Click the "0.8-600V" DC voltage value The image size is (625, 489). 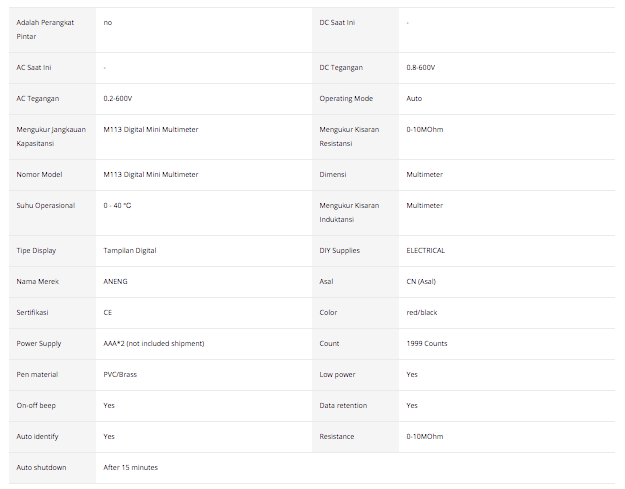pos(420,68)
